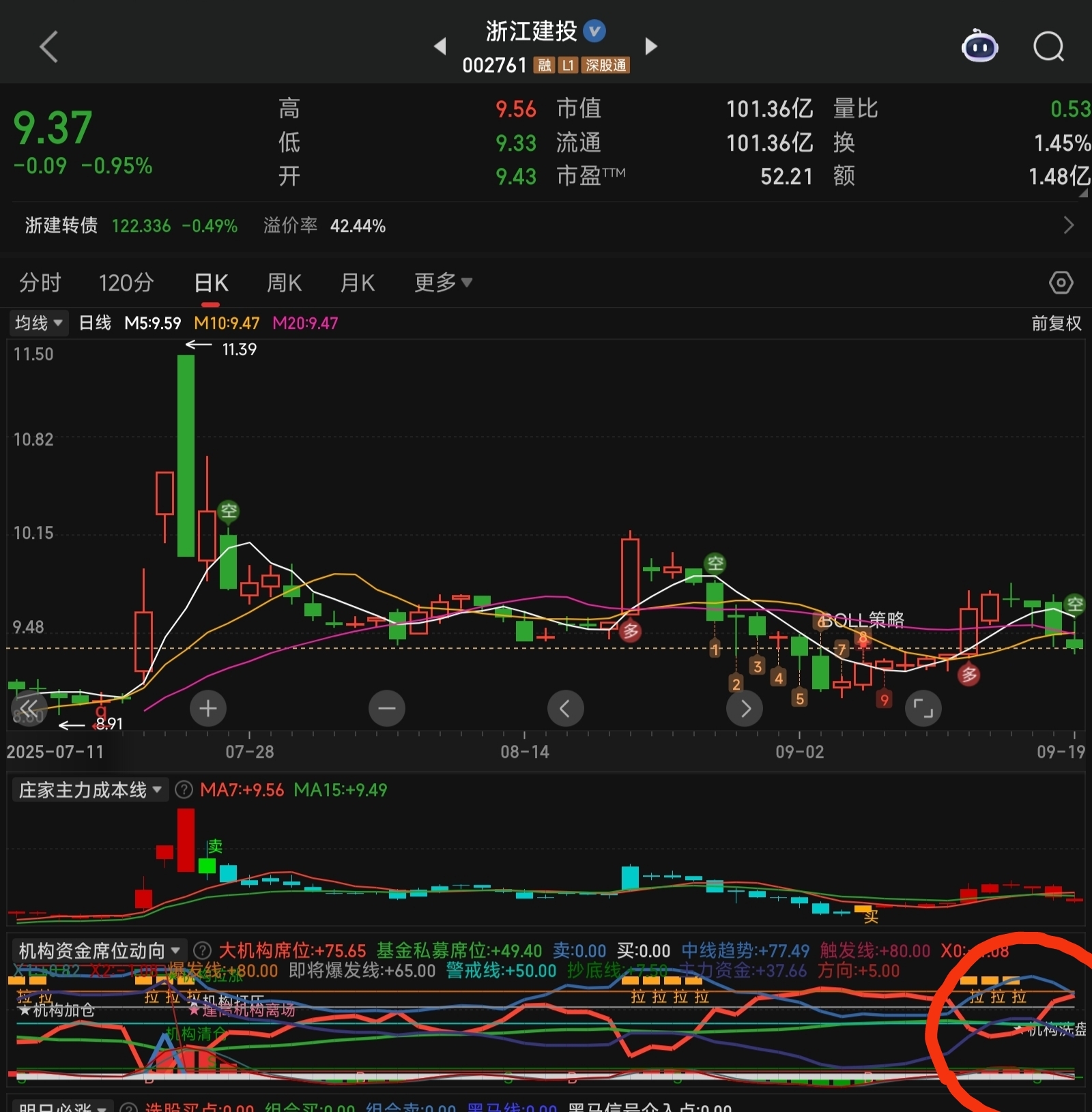This screenshot has width=1092, height=1112.
Task: Tap the 深股通 tag
Action: (x=605, y=65)
